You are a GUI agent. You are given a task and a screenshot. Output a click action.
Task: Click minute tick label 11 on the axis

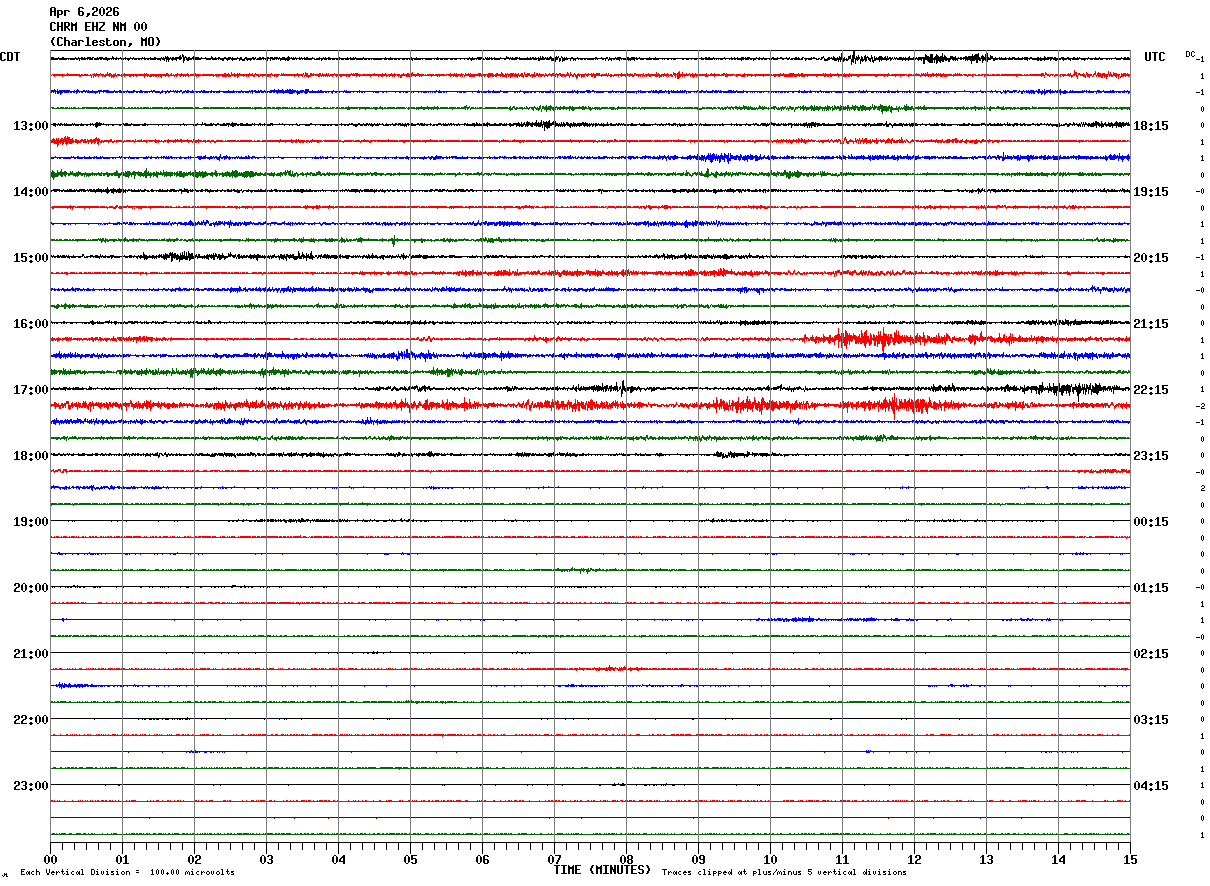click(x=842, y=859)
